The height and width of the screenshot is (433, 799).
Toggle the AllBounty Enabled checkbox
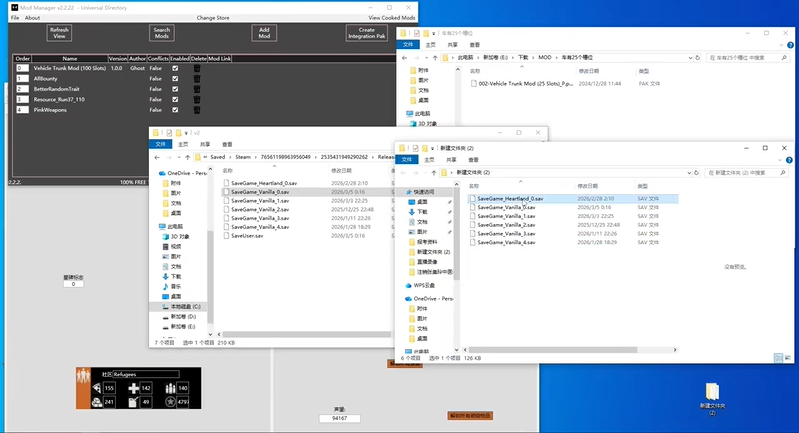pyautogui.click(x=175, y=78)
